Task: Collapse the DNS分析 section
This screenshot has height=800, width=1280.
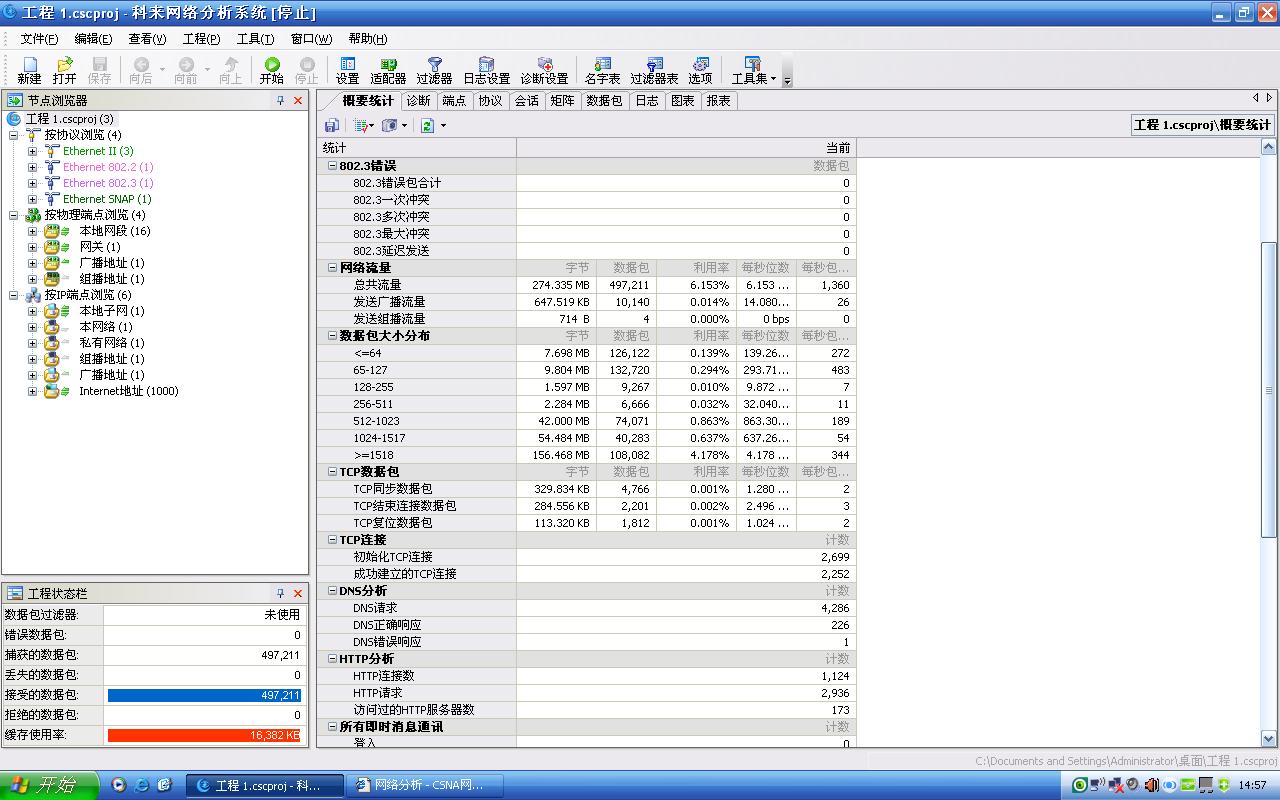Action: (x=332, y=591)
